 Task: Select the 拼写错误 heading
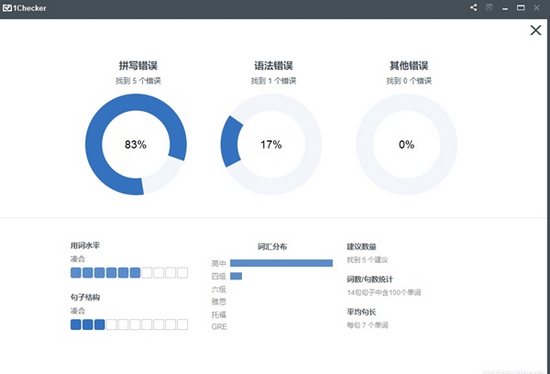click(x=138, y=66)
